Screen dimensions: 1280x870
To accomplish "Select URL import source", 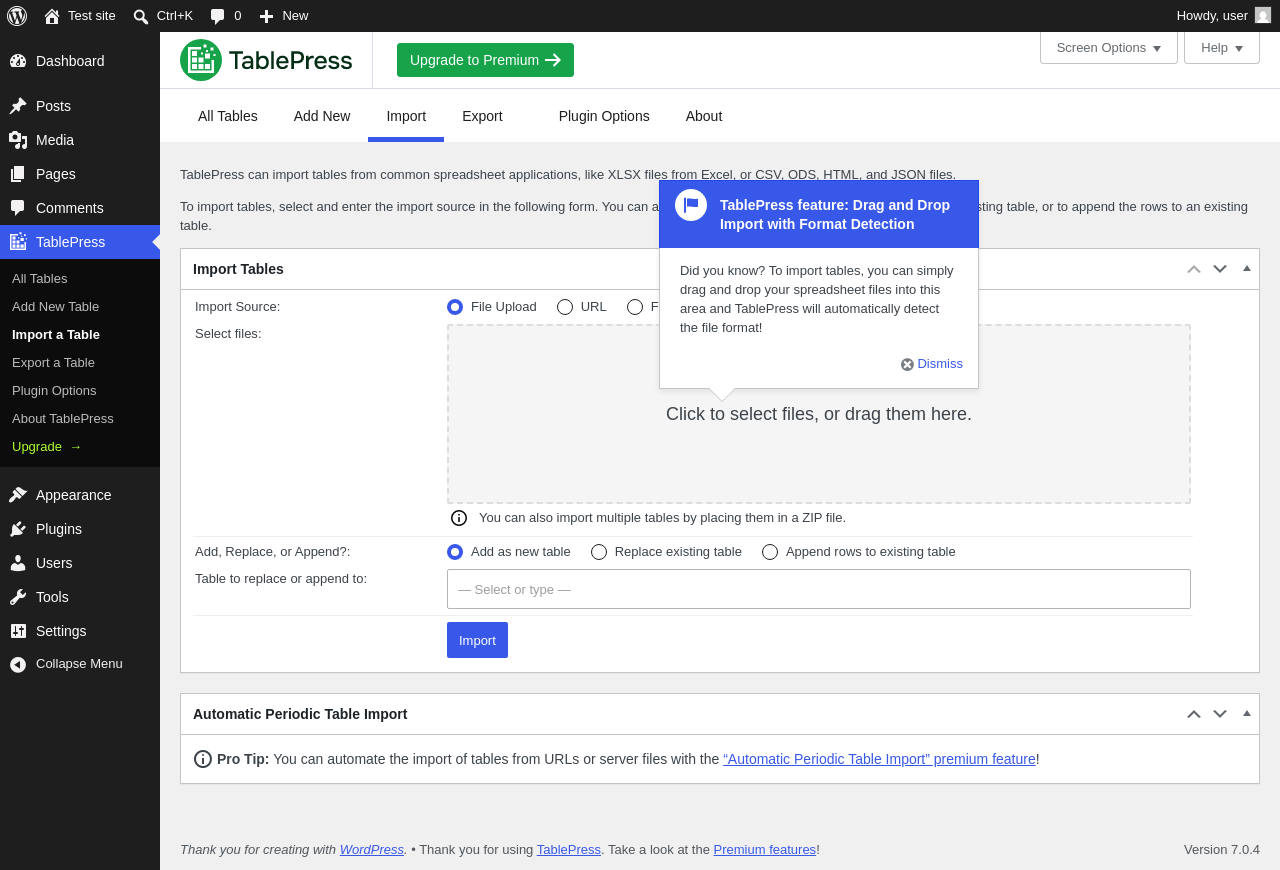I will (x=565, y=307).
